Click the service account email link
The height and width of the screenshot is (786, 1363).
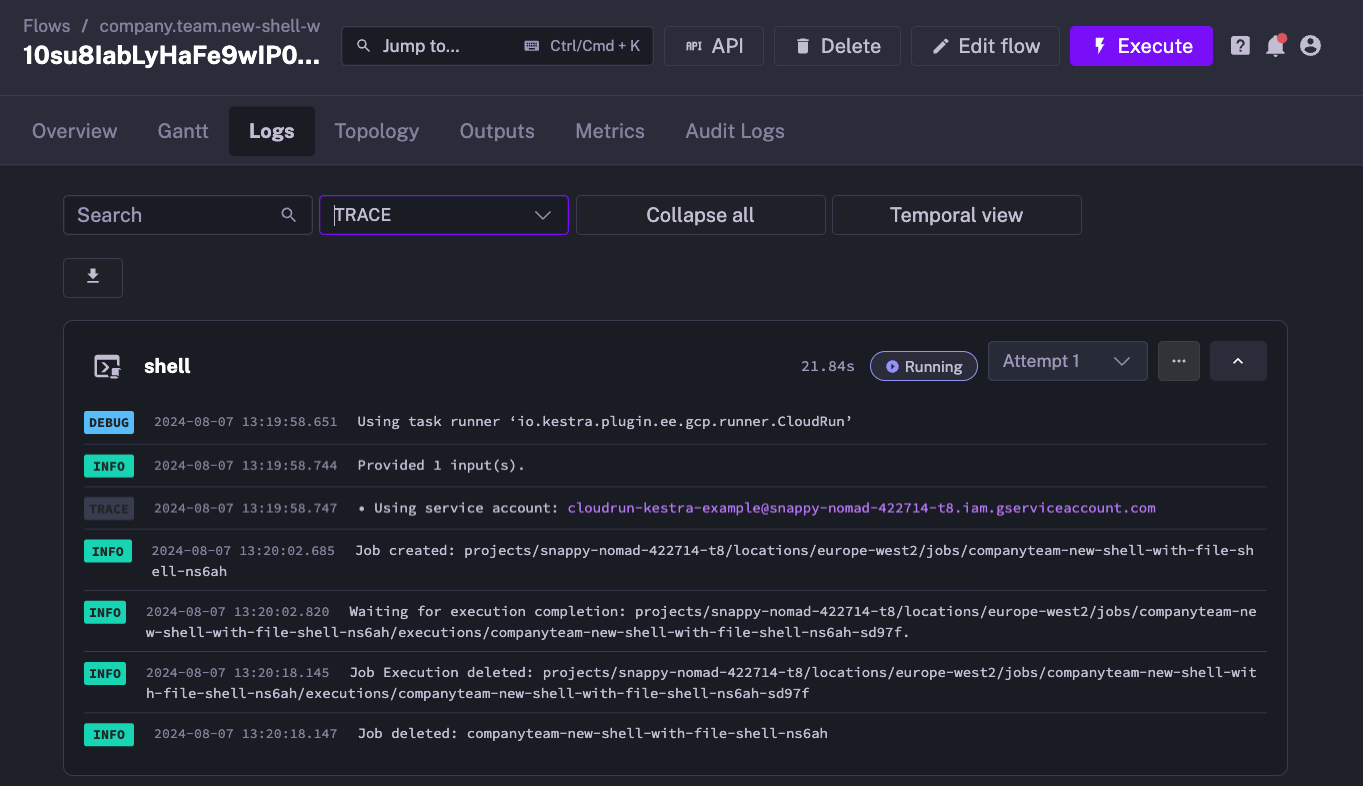[x=861, y=508]
